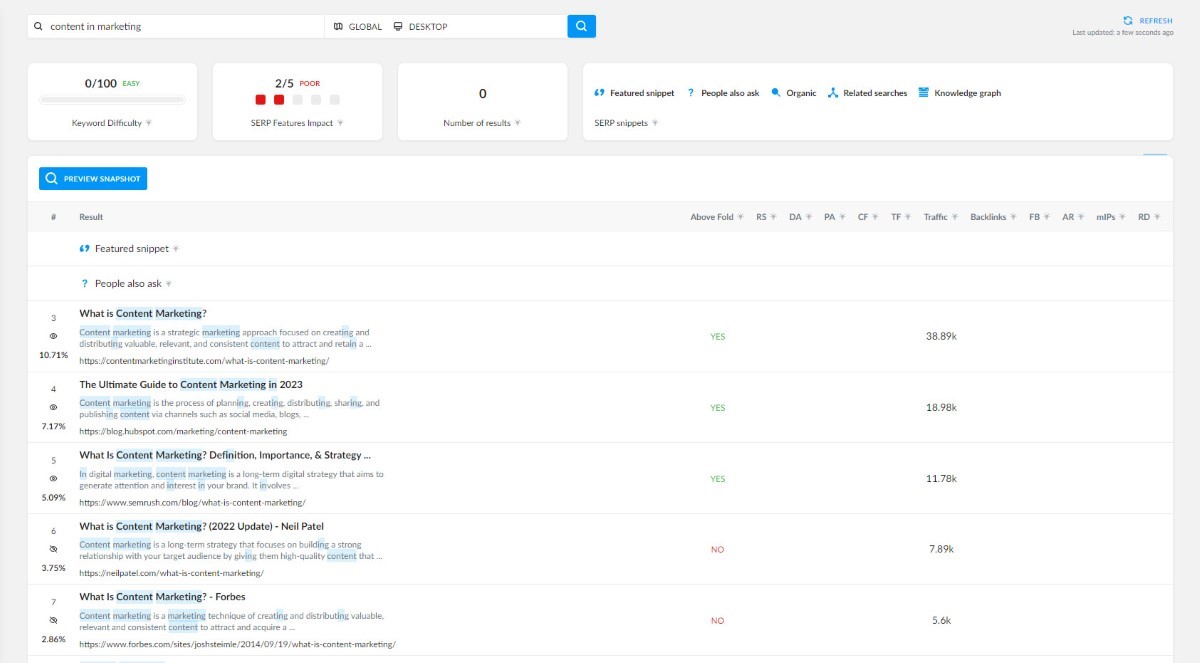Click the 38.89k traffic value
Viewport: 1200px width, 663px height.
tap(941, 337)
